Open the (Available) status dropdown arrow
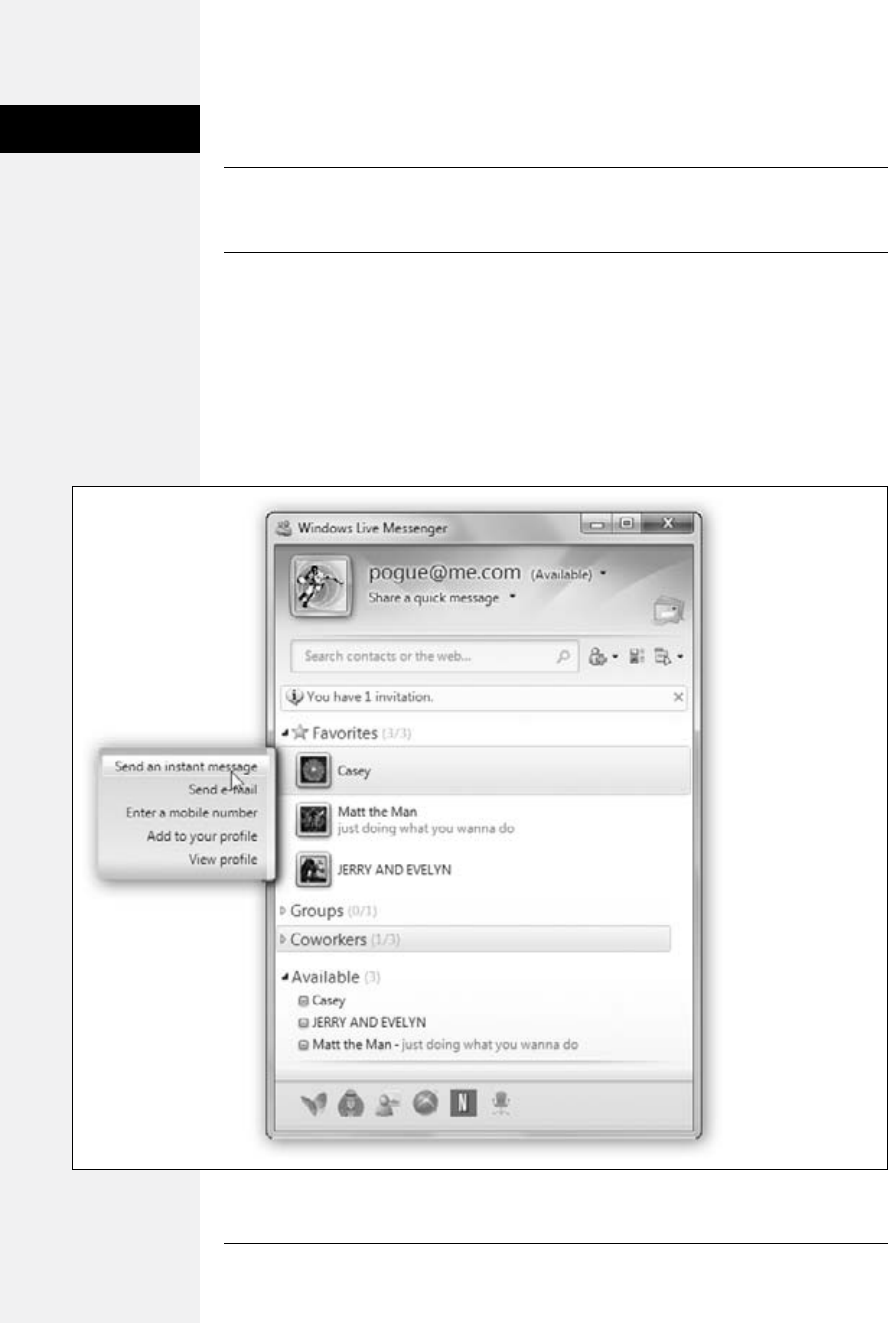The image size is (888, 1323). coord(604,574)
